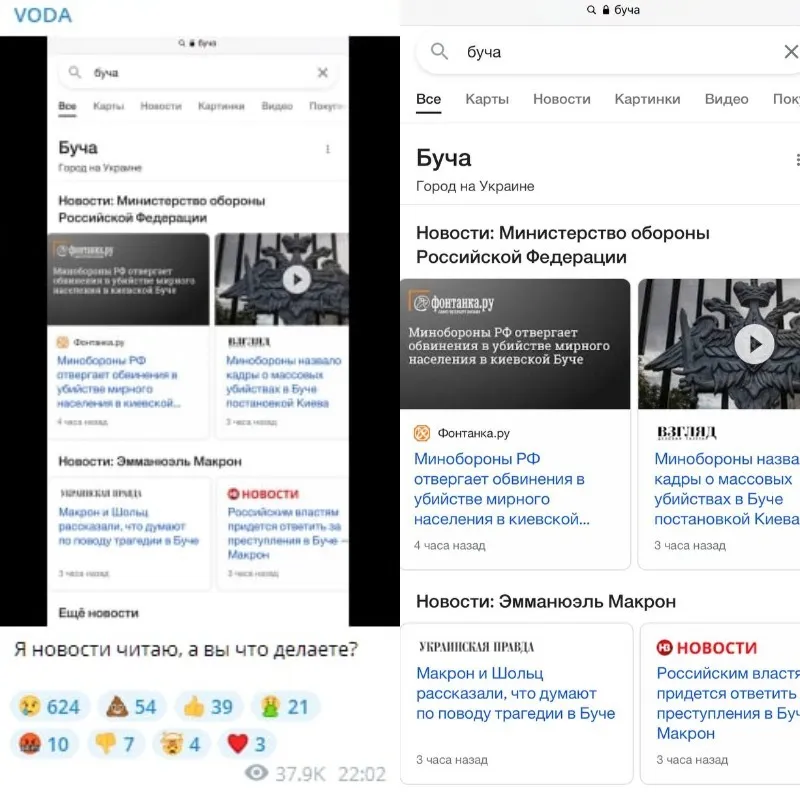Open the Картинки tab in enlarged search
The width and height of the screenshot is (800, 800).
click(647, 99)
